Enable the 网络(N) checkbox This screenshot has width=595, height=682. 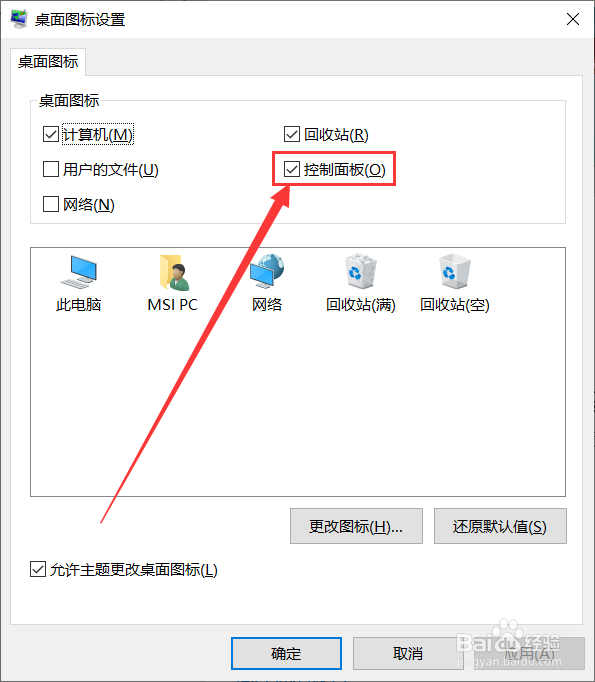point(51,204)
